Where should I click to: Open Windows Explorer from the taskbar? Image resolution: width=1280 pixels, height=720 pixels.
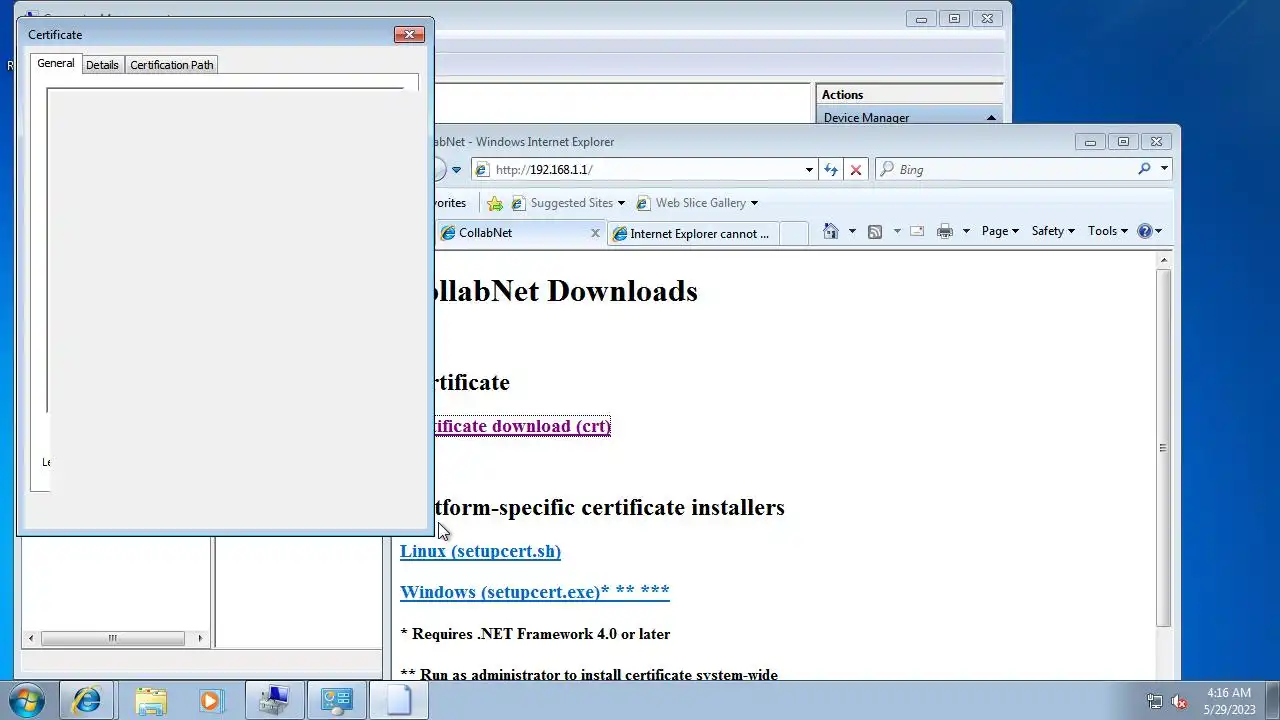tap(151, 700)
